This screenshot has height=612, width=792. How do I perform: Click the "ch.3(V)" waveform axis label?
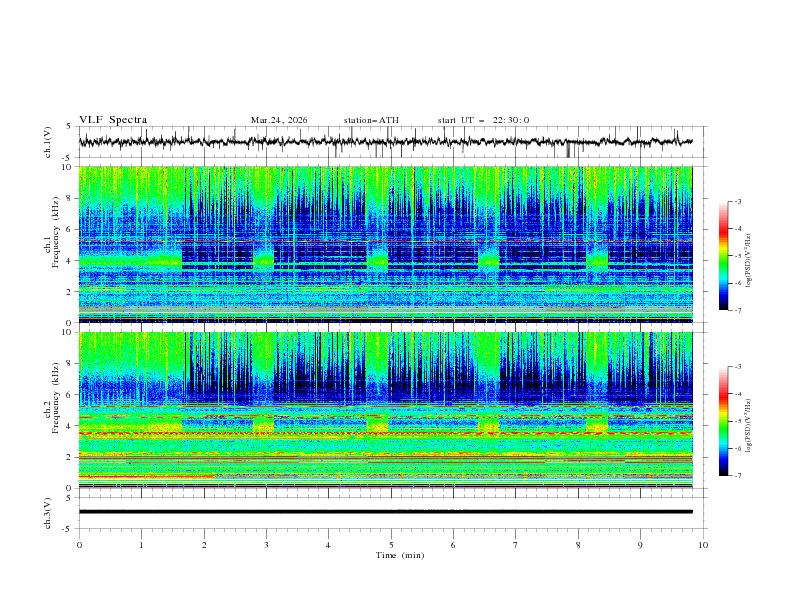(48, 513)
